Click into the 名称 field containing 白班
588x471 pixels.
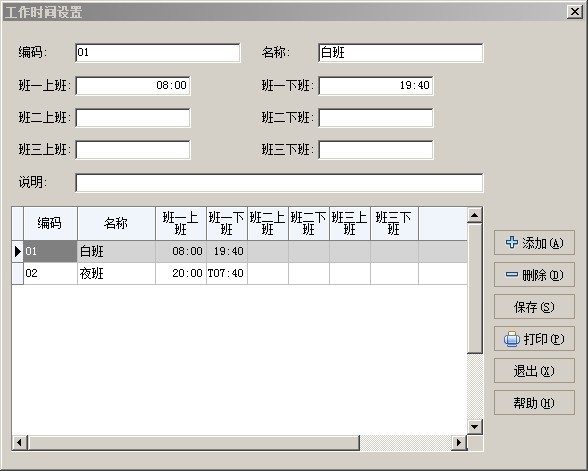[400, 53]
